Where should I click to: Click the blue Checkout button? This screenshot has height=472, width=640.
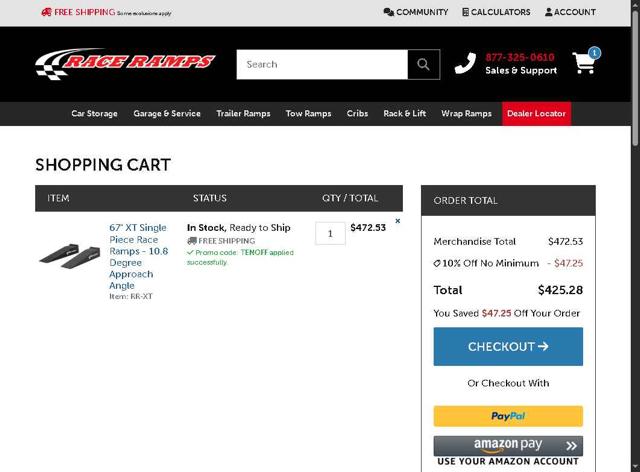click(508, 346)
